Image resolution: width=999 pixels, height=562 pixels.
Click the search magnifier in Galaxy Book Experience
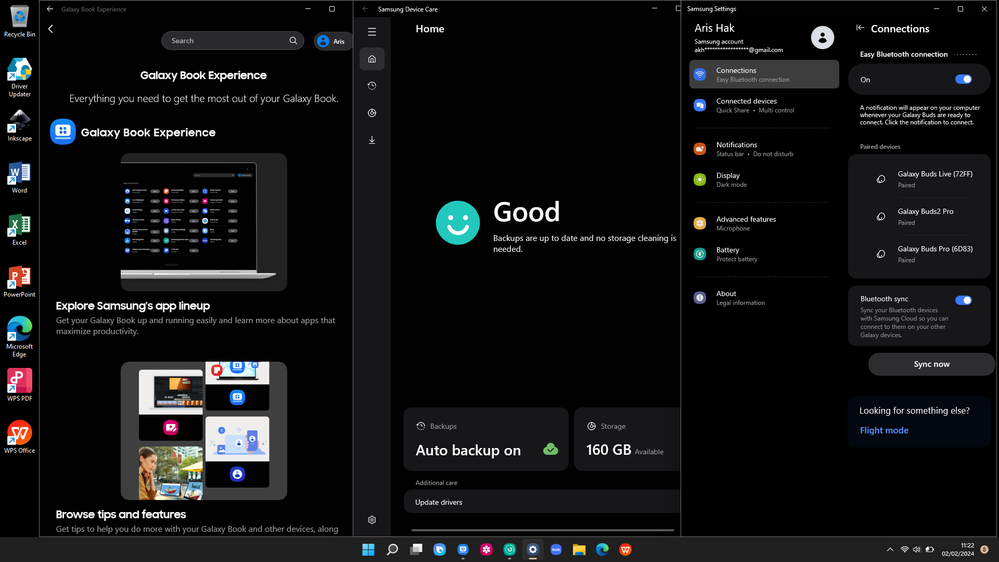[293, 40]
